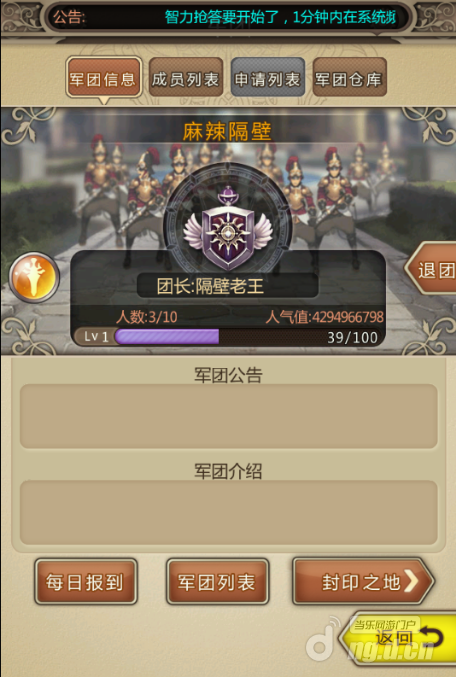Open the 封印之地 arrow button

coord(363,581)
